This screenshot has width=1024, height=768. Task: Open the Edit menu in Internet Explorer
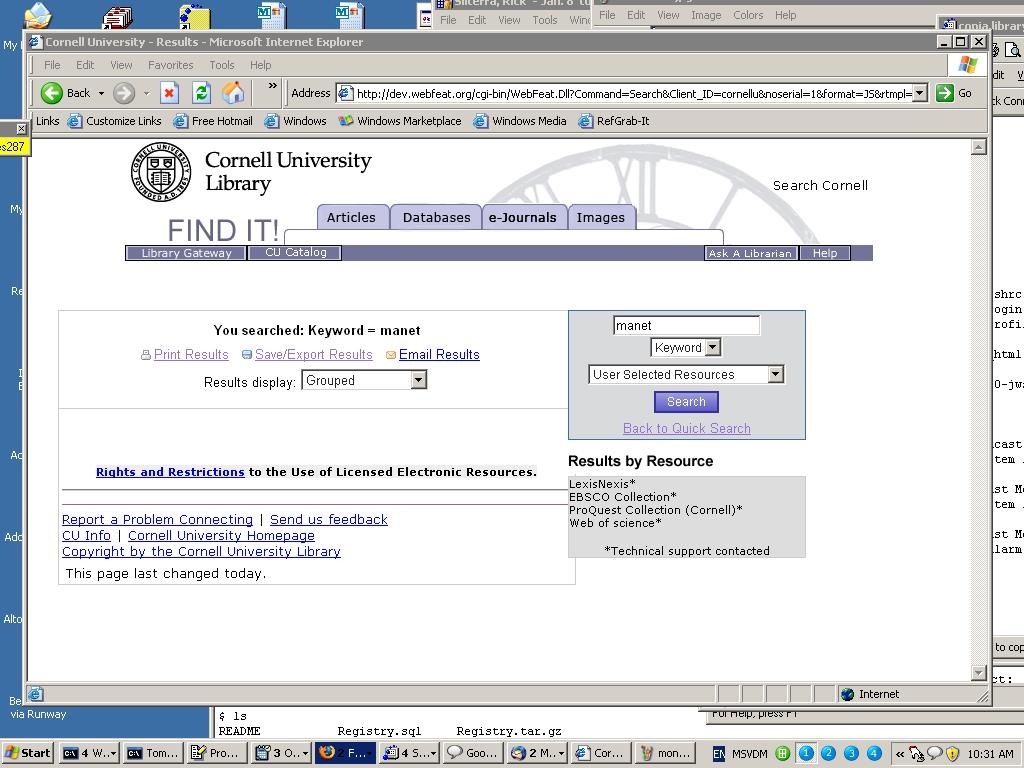[x=85, y=65]
